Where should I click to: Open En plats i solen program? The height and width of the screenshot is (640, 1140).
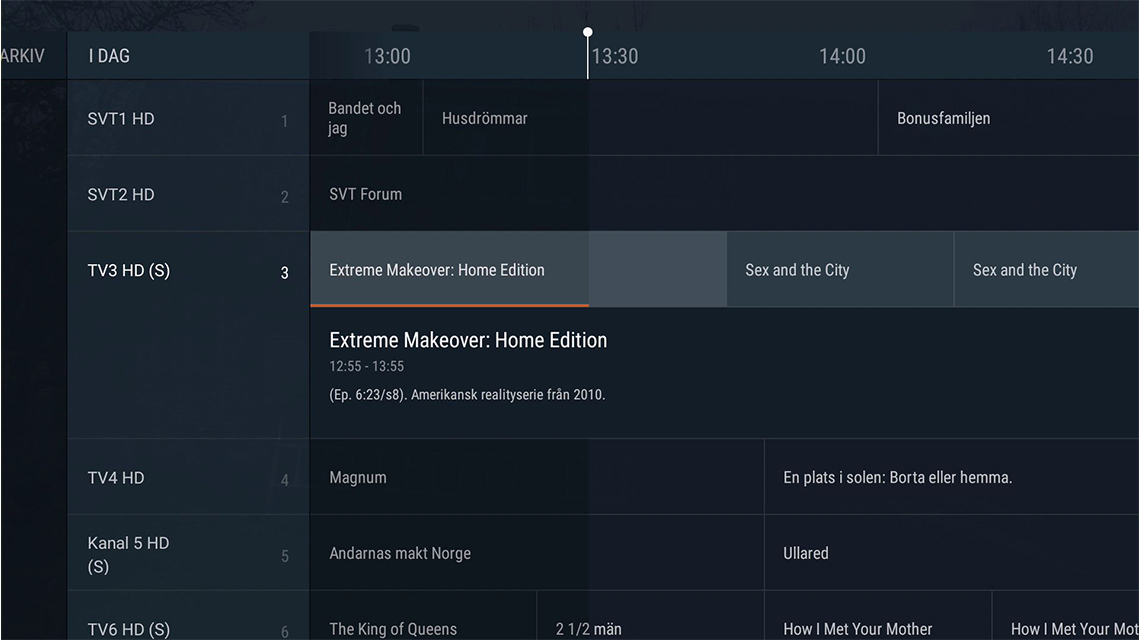[x=951, y=478]
